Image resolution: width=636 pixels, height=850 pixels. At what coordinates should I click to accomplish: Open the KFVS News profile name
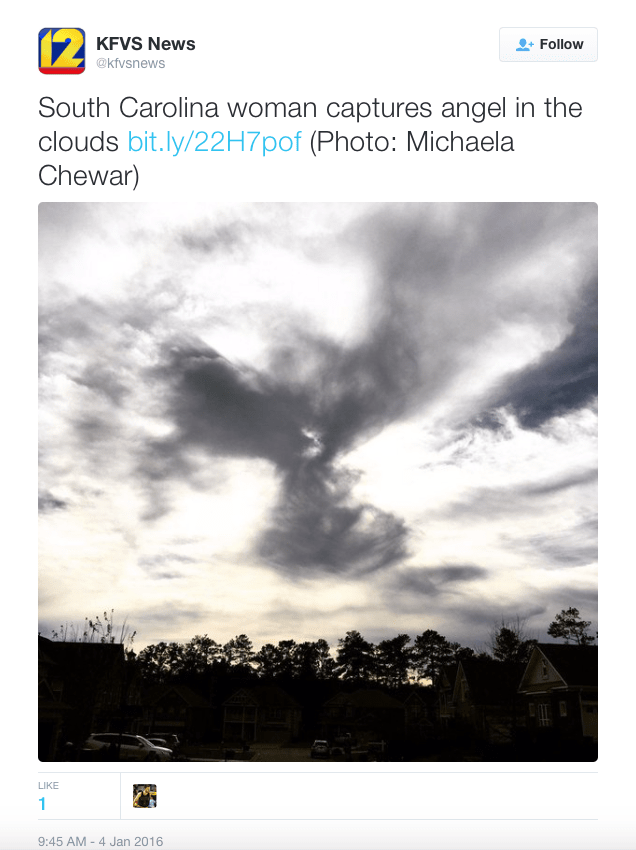145,44
